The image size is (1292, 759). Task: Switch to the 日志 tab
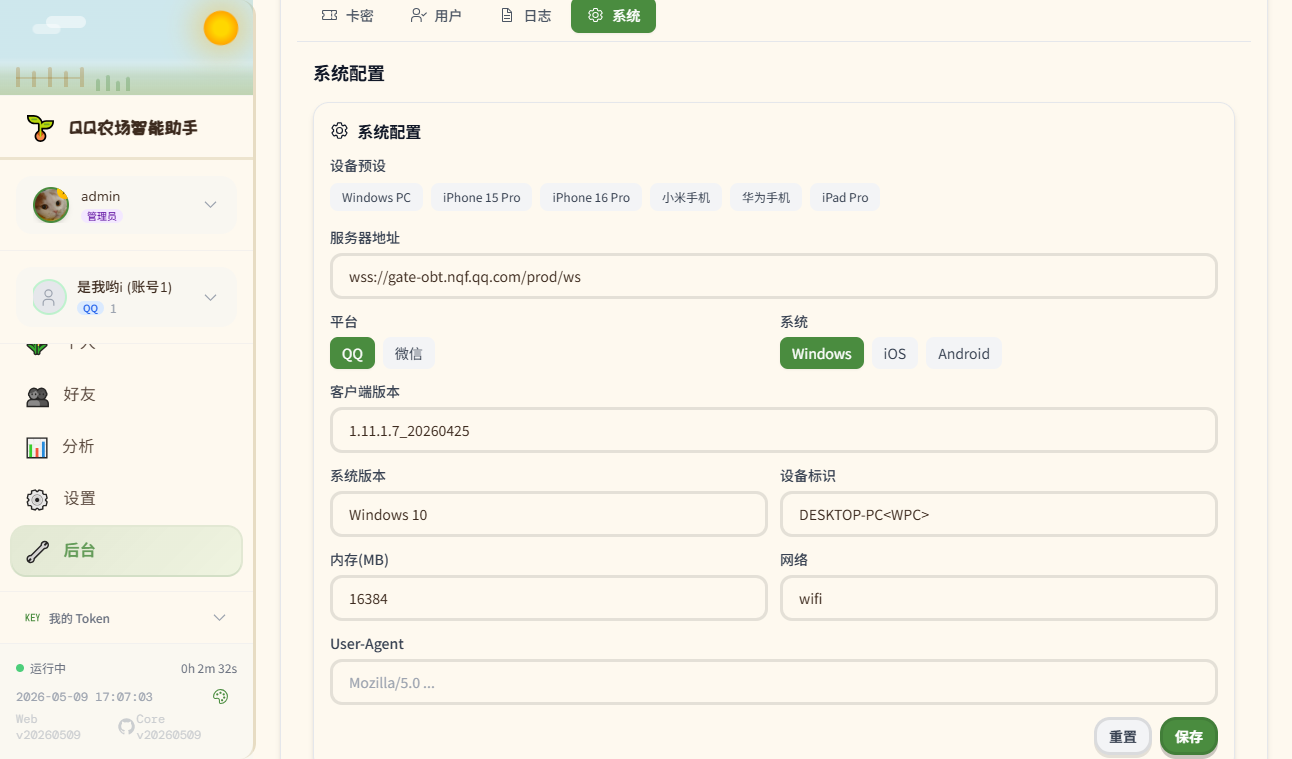525,16
